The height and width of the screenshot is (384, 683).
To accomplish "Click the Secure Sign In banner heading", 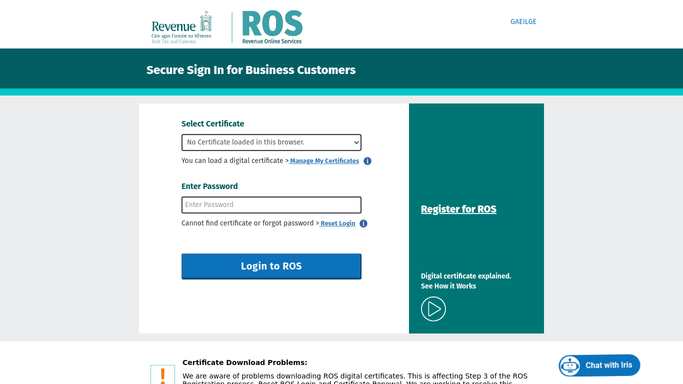I will click(251, 70).
